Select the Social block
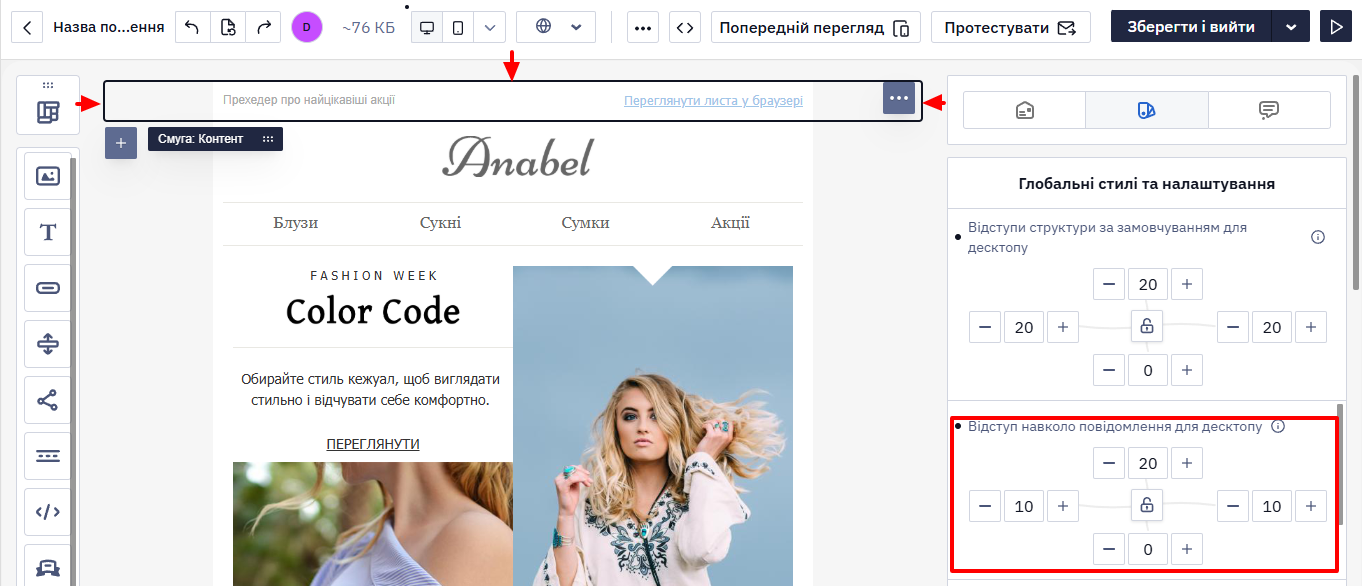Viewport: 1362px width, 586px height. pos(48,400)
